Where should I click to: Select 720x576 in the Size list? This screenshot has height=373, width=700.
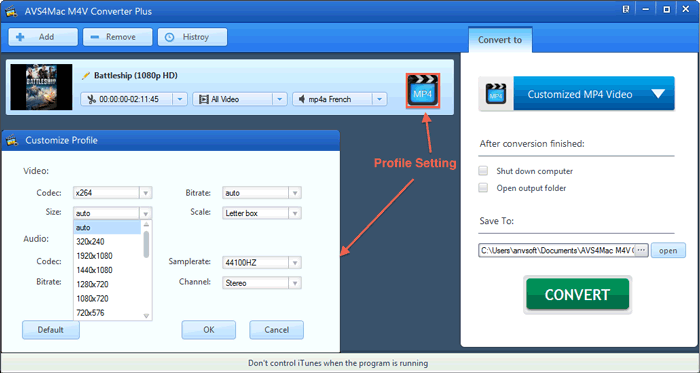[x=108, y=313]
